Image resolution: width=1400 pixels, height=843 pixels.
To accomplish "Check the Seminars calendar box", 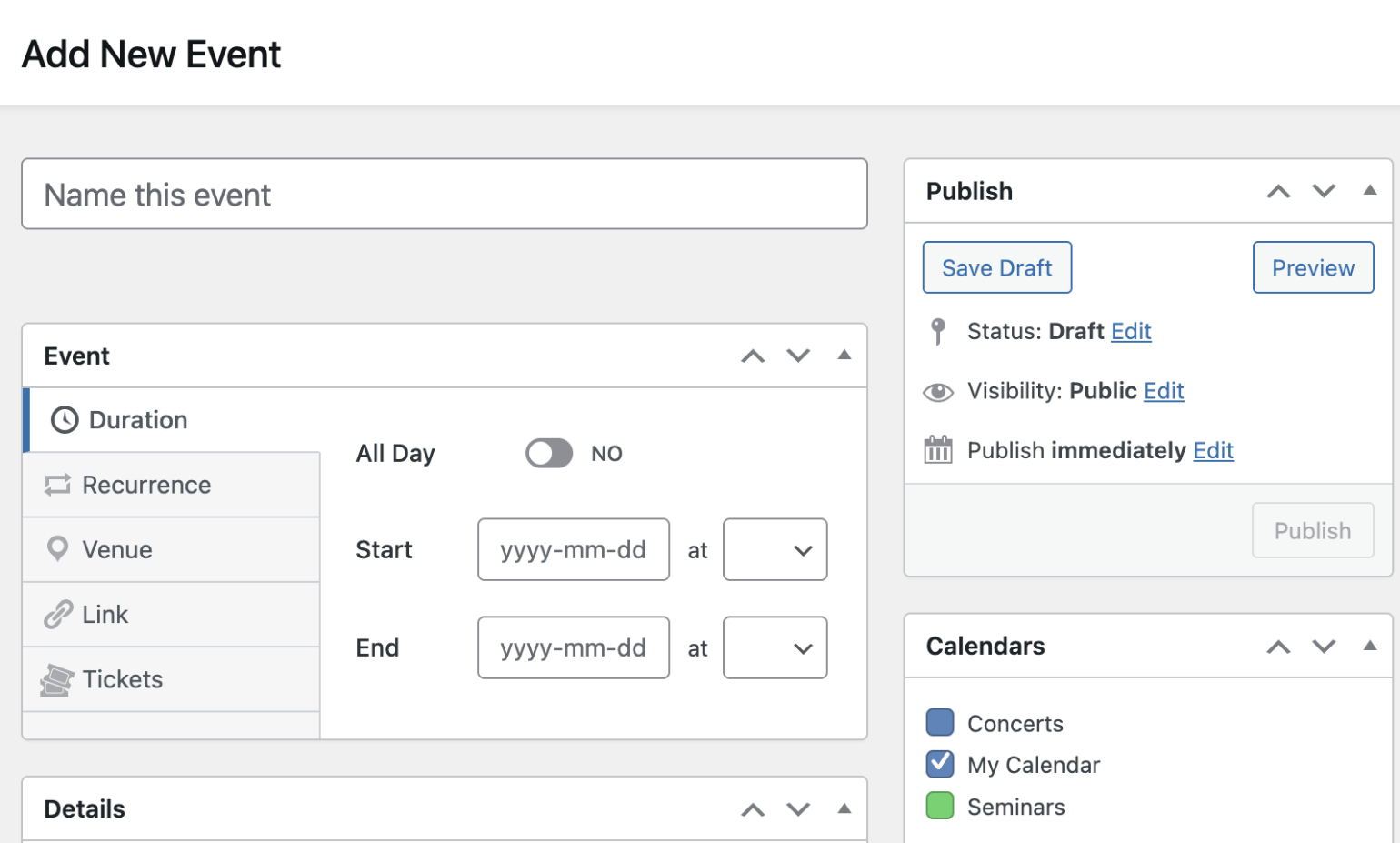I will (940, 806).
